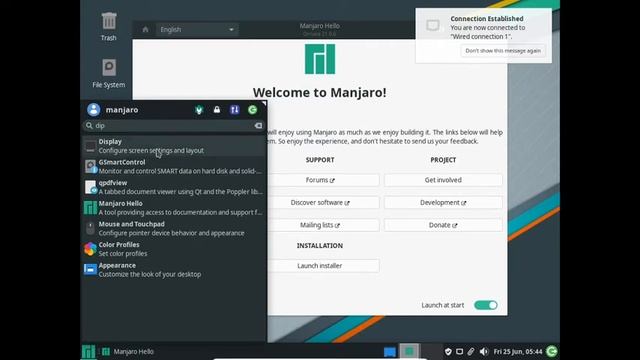The width and height of the screenshot is (640, 360).
Task: Click the GSmartControl entry icon
Action: coord(90,167)
